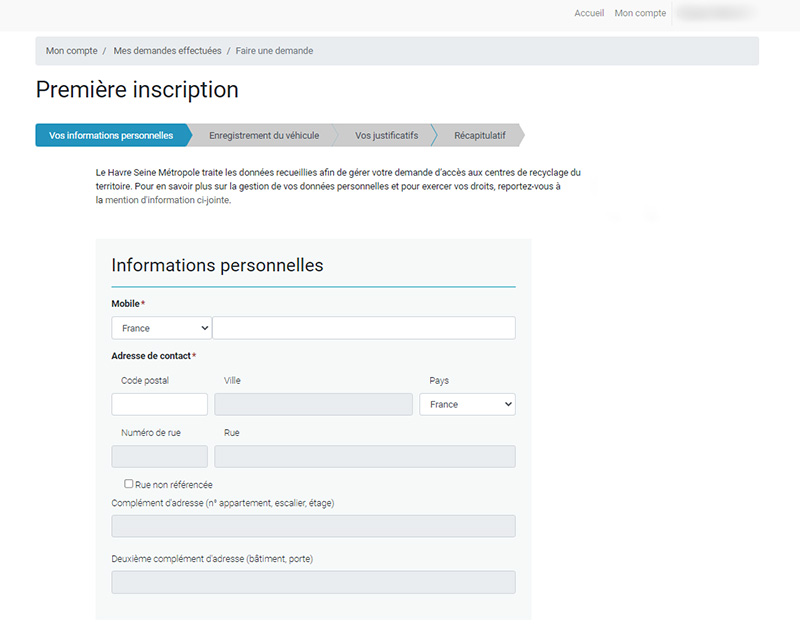The height and width of the screenshot is (643, 800).
Task: Check the Rue non référencée box
Action: (129, 484)
